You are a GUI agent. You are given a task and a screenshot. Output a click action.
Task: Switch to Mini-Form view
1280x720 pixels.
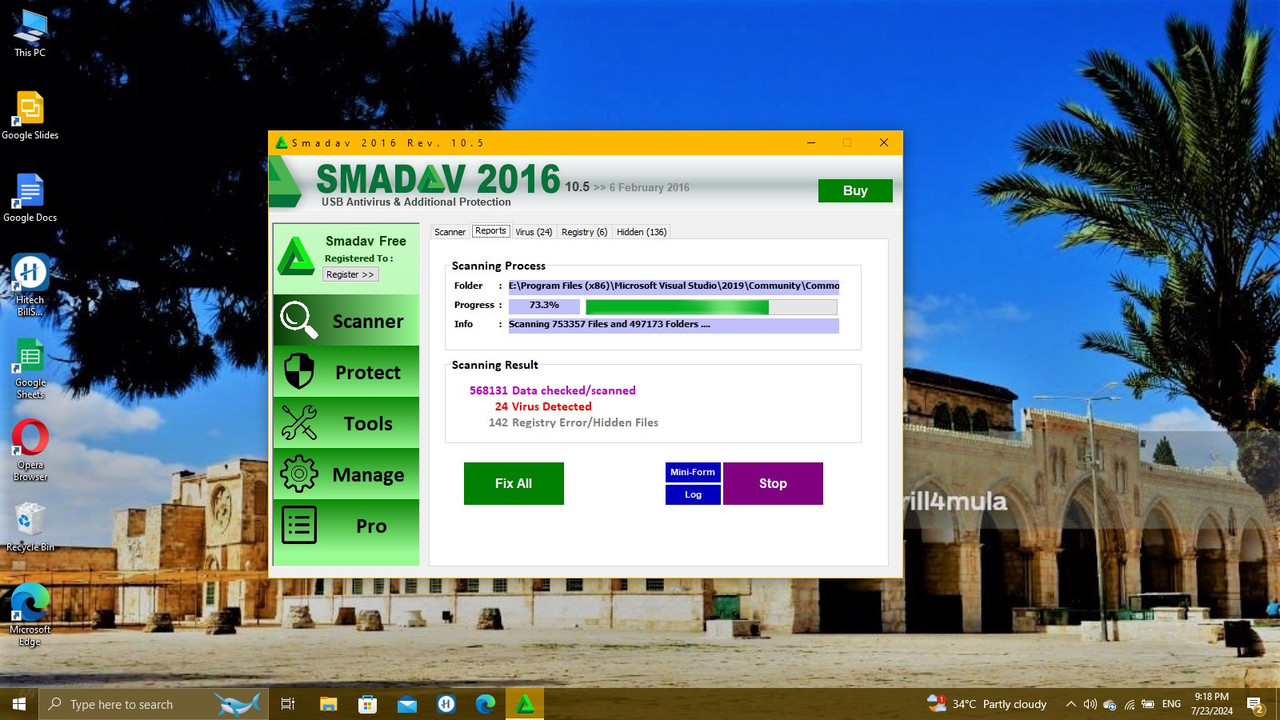click(693, 472)
